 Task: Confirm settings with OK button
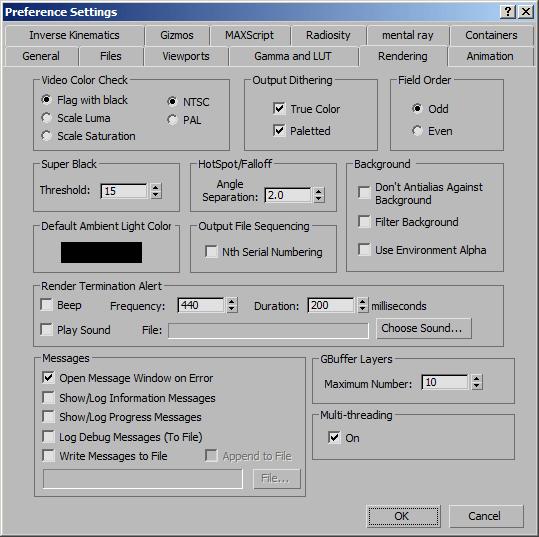pyautogui.click(x=403, y=516)
